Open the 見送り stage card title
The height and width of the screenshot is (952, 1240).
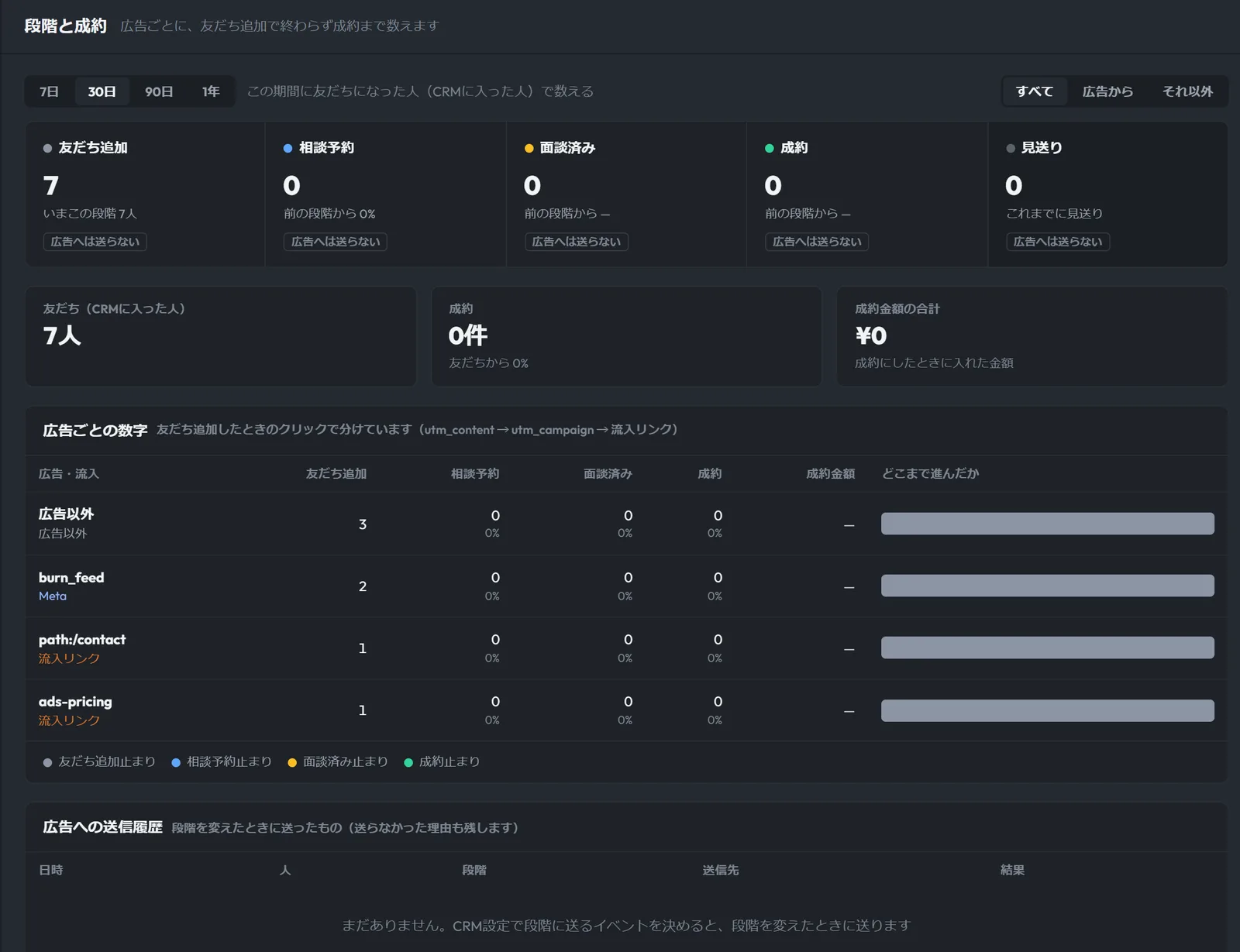pyautogui.click(x=1042, y=147)
